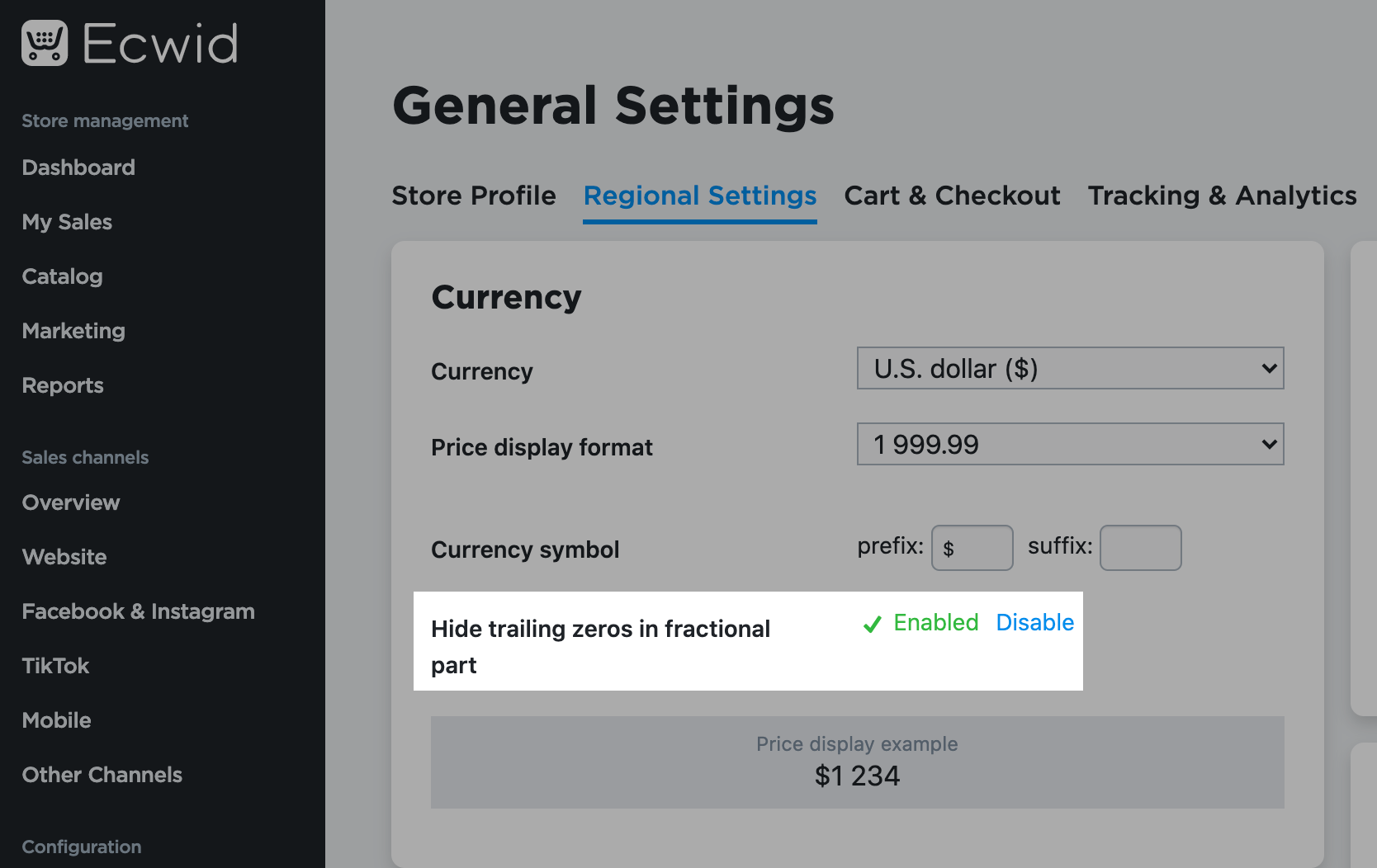Navigate to the Catalog section
Screen dimensions: 1377x868
click(x=61, y=276)
